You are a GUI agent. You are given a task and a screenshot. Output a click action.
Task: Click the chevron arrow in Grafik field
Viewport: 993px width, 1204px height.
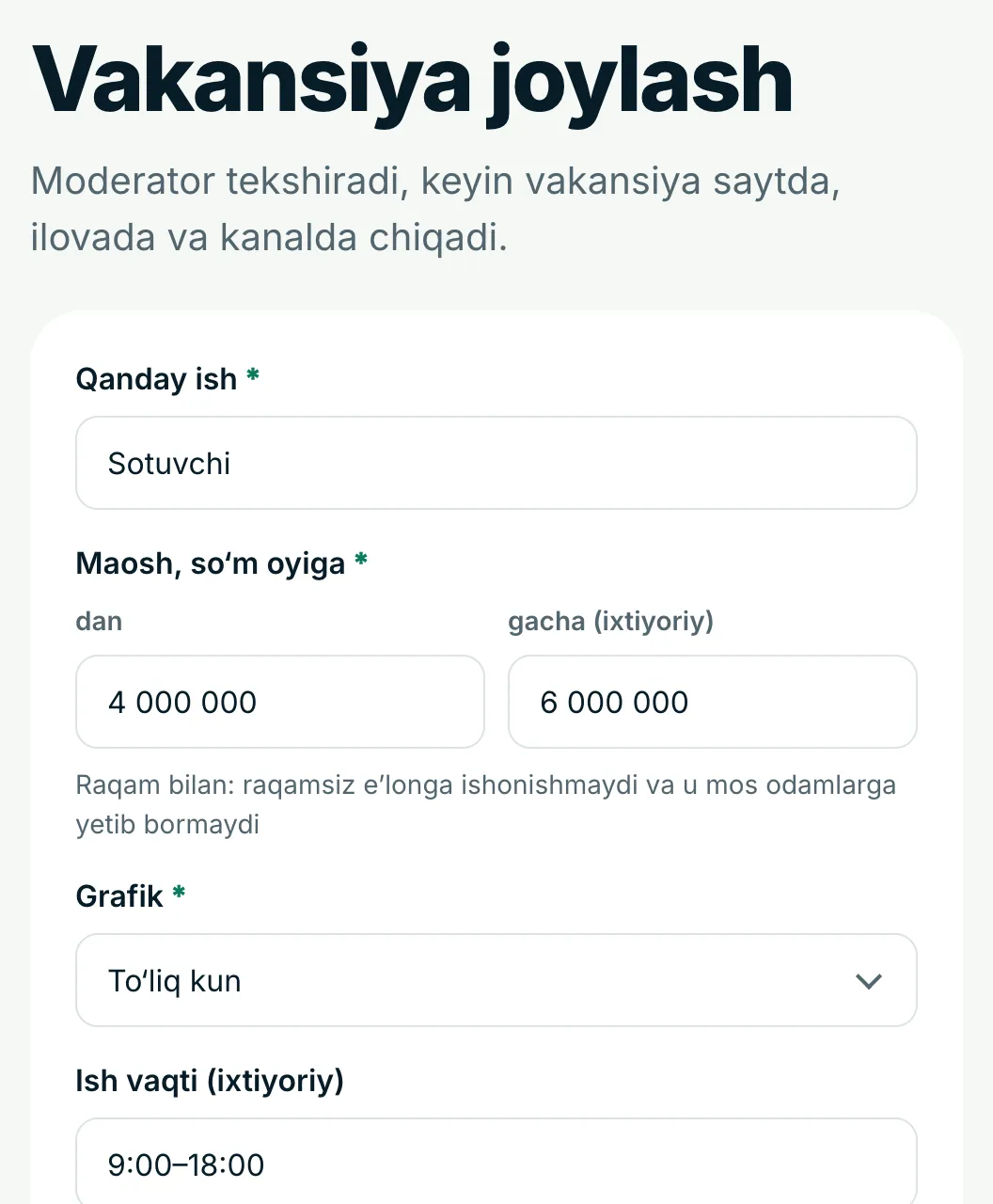tap(869, 981)
